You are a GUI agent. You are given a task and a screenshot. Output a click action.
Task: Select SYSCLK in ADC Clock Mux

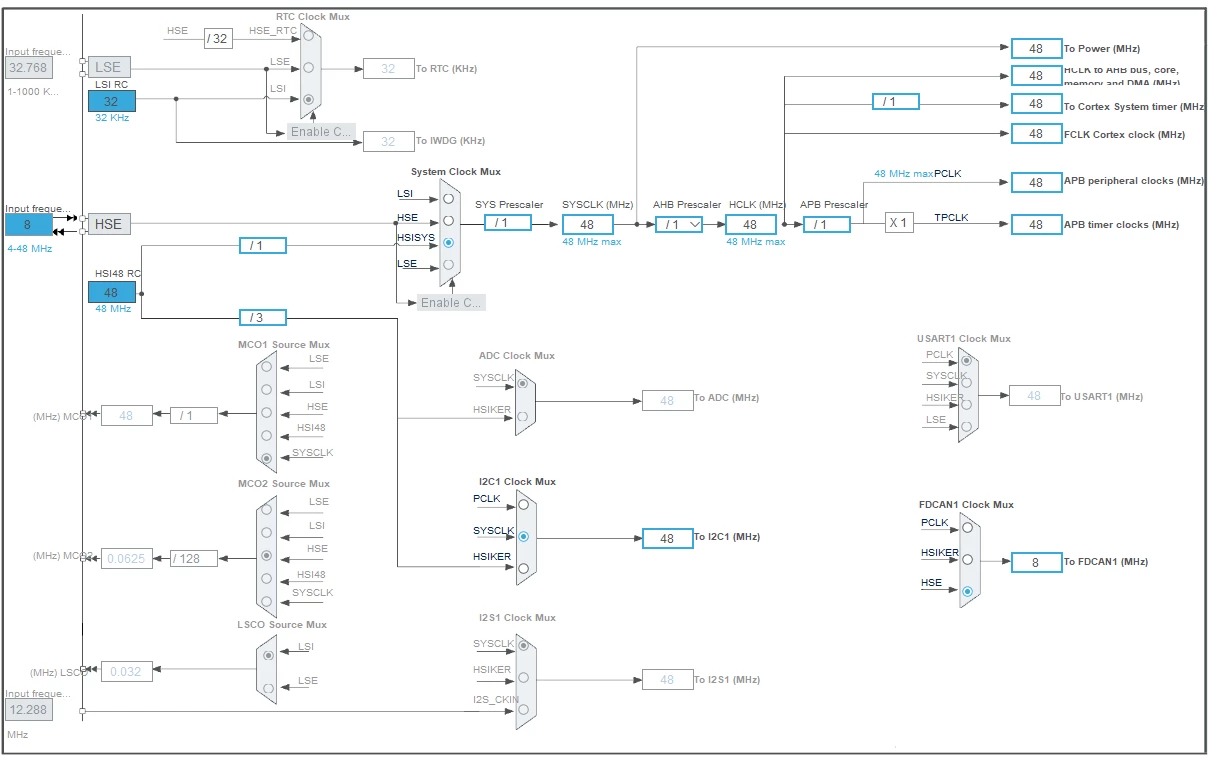(x=522, y=382)
